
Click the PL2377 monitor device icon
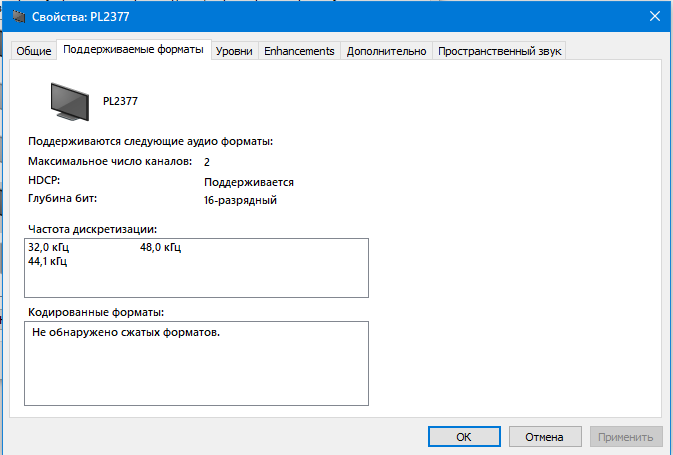(x=71, y=101)
